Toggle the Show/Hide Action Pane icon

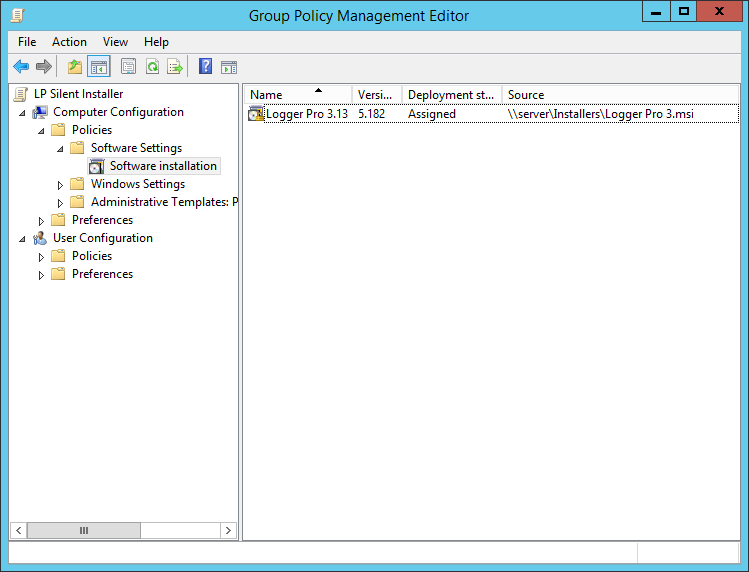click(x=229, y=67)
